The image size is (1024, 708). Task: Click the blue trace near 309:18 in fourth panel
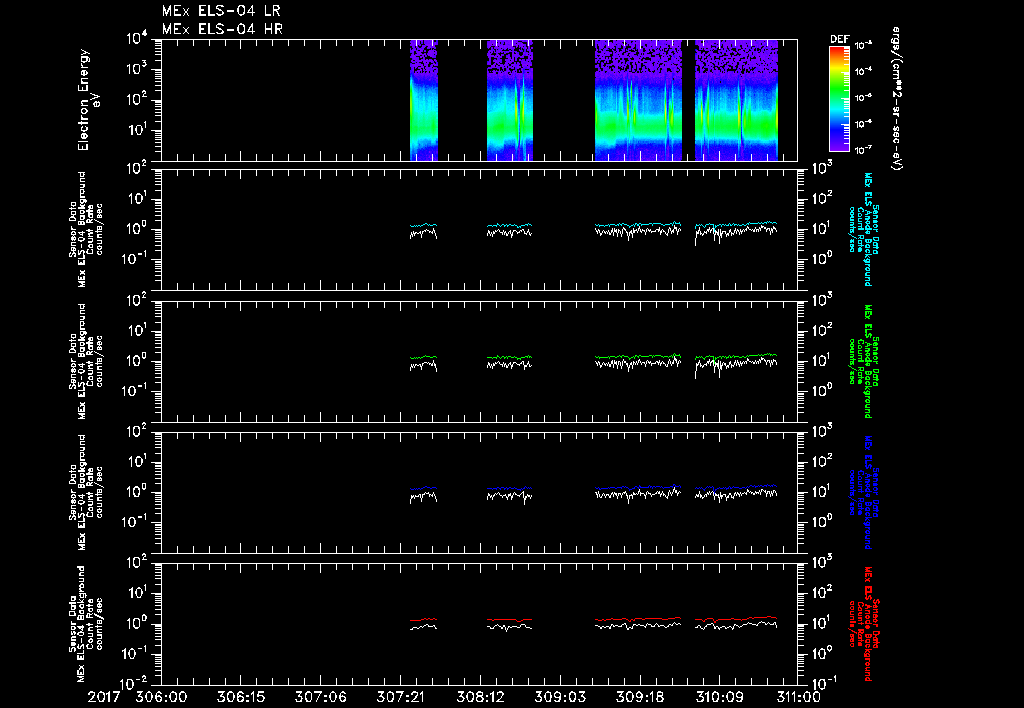point(639,488)
